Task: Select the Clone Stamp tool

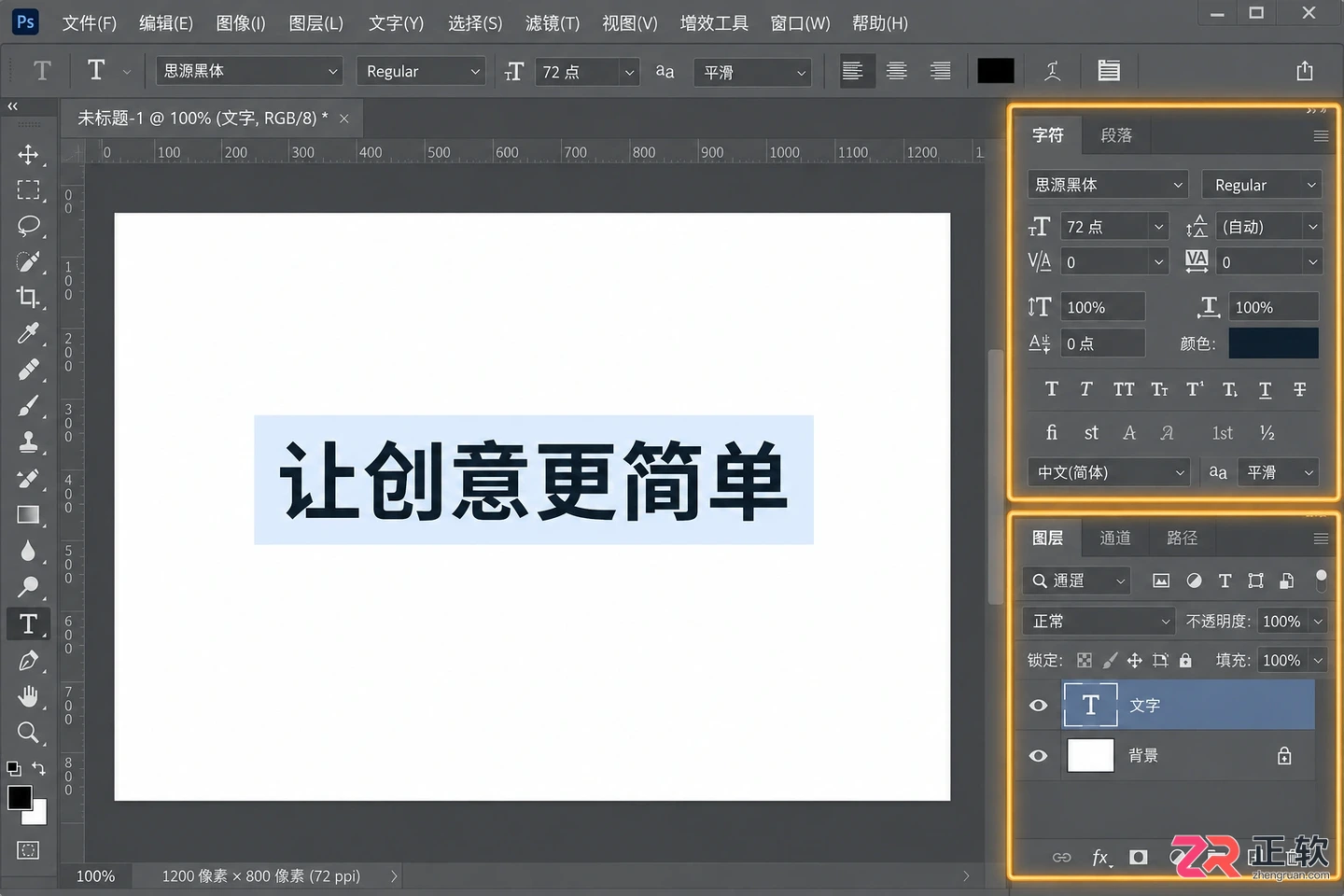Action: click(28, 441)
